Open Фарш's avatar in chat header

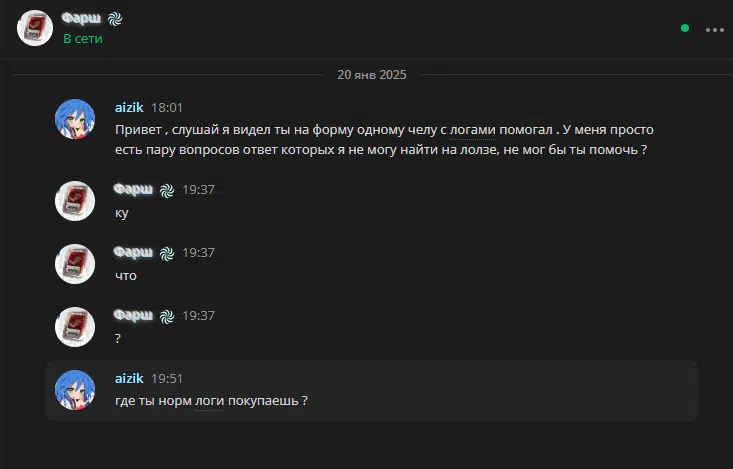coord(35,28)
